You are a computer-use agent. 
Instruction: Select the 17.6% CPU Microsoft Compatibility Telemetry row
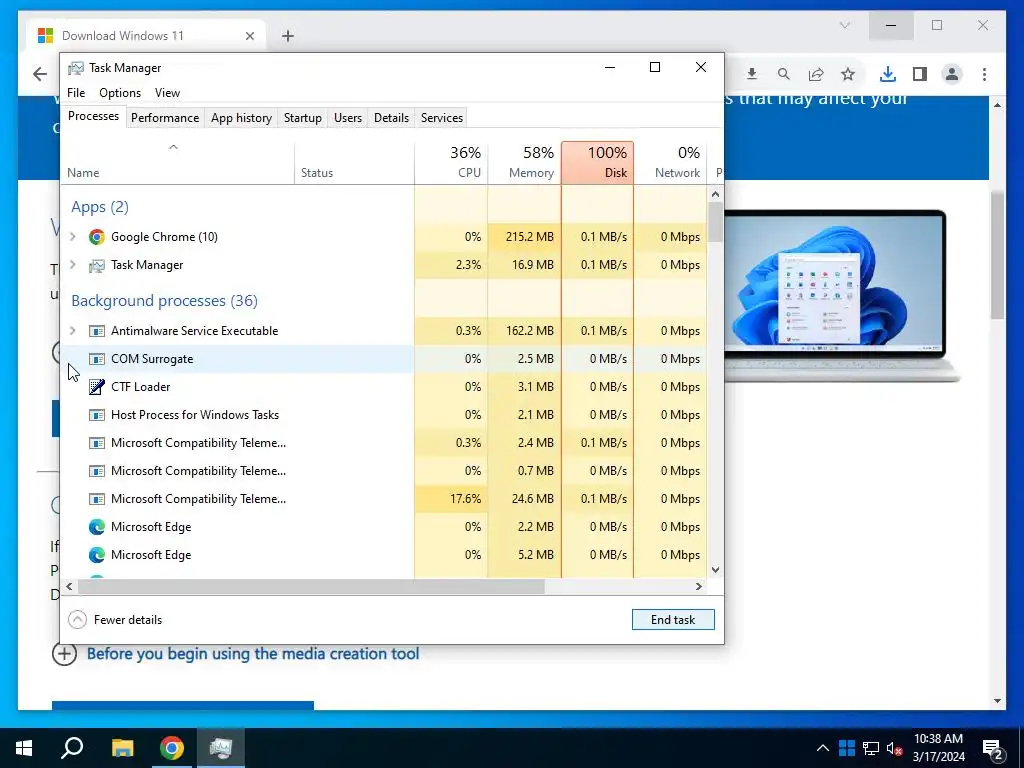[x=385, y=499]
